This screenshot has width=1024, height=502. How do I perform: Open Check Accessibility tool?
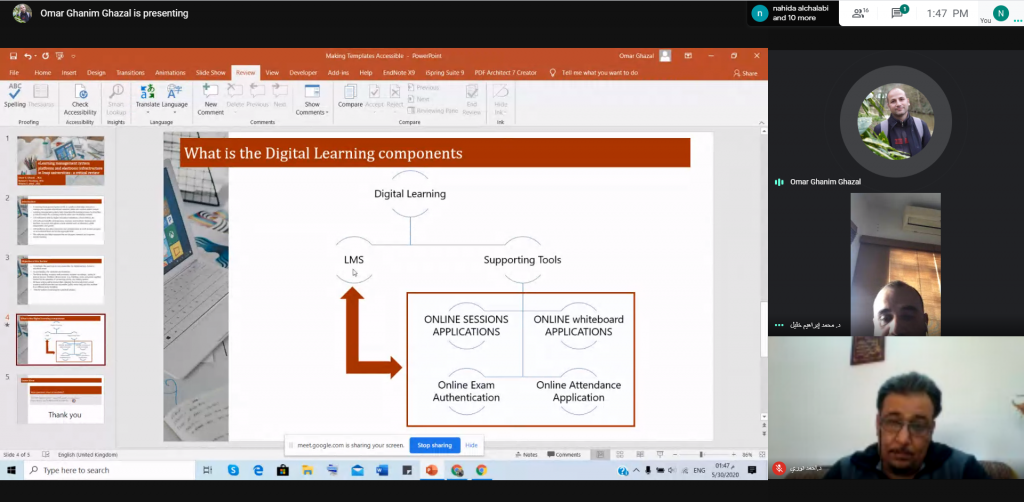point(80,99)
